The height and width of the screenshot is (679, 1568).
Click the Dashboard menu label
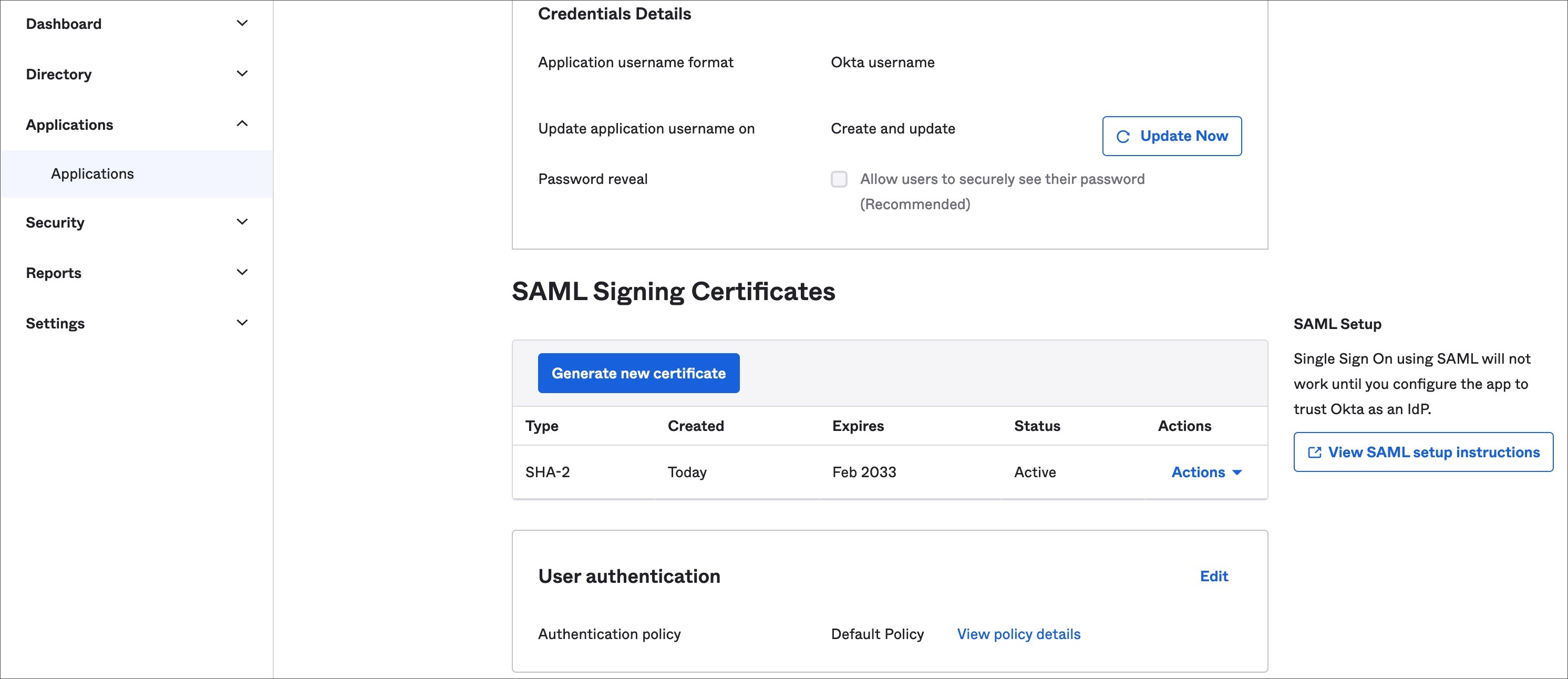64,24
